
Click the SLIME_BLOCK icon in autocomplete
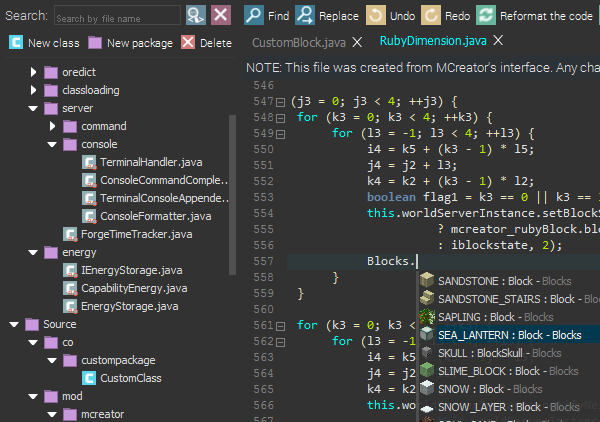point(427,370)
